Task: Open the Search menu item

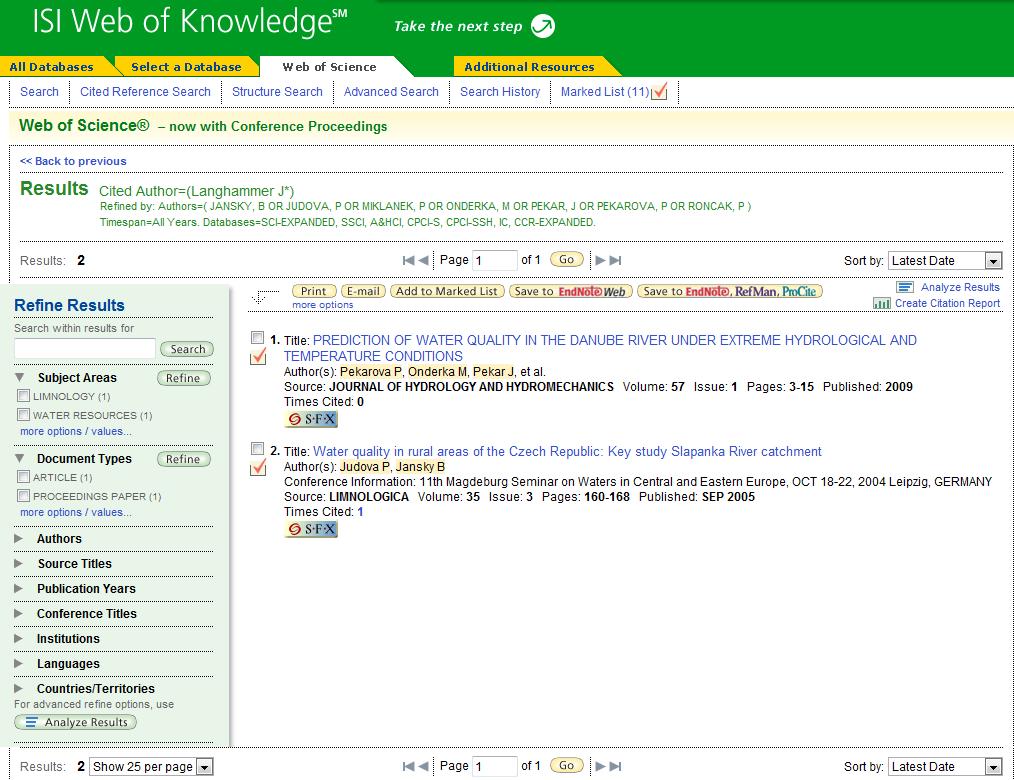Action: pyautogui.click(x=39, y=92)
